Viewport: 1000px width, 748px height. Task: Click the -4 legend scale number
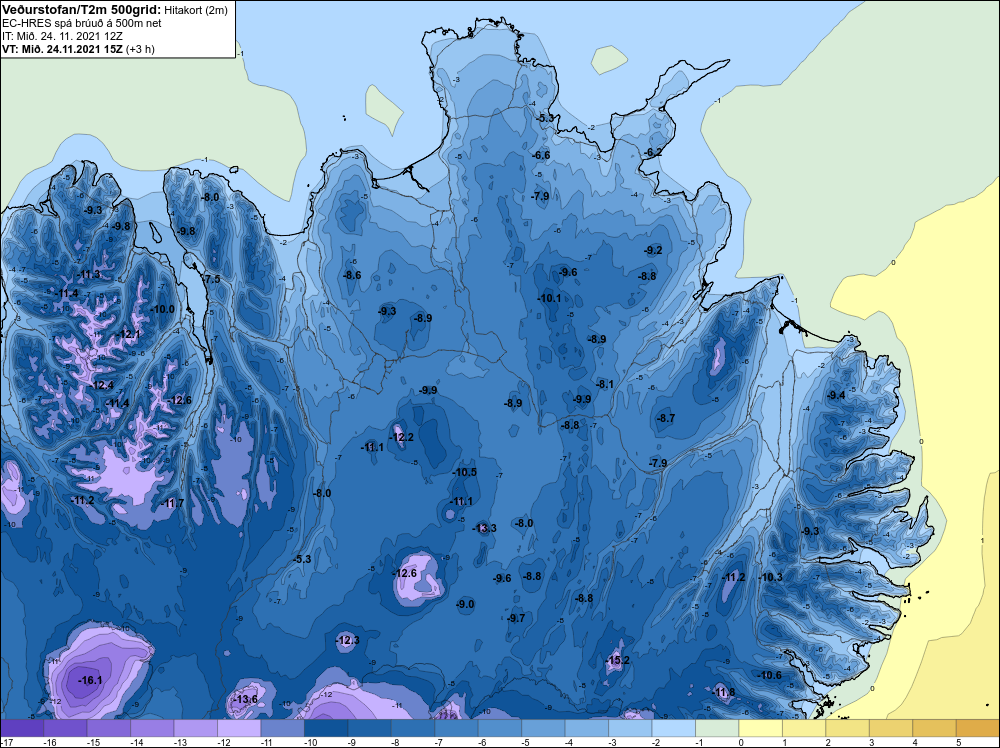click(x=570, y=742)
